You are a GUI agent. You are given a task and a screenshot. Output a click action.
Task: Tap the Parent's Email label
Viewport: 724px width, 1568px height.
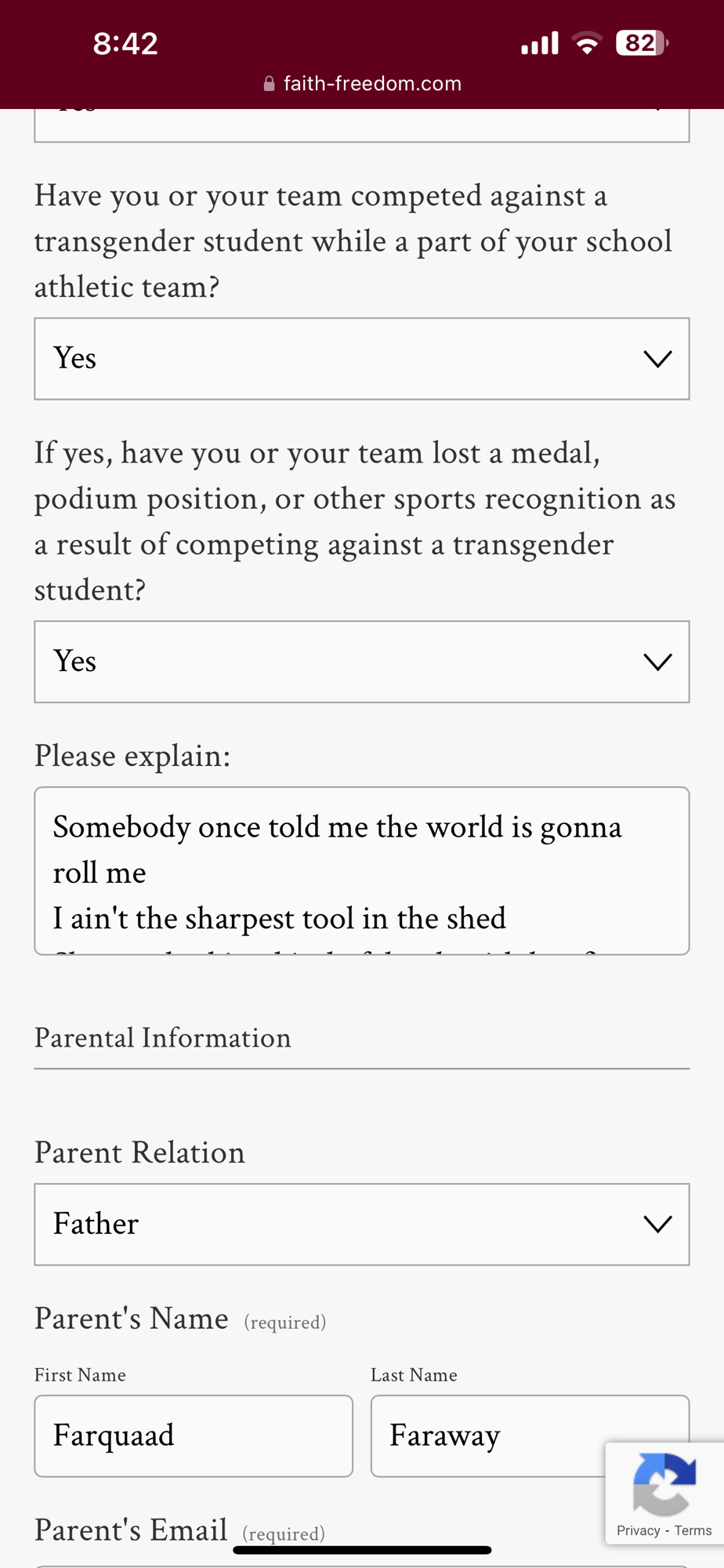[x=131, y=1530]
